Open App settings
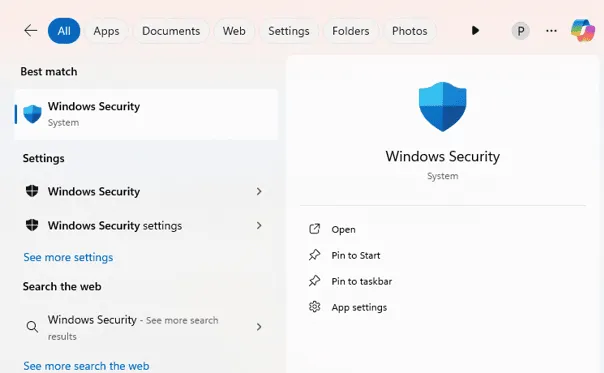Viewport: 604px width, 373px height. tap(359, 307)
